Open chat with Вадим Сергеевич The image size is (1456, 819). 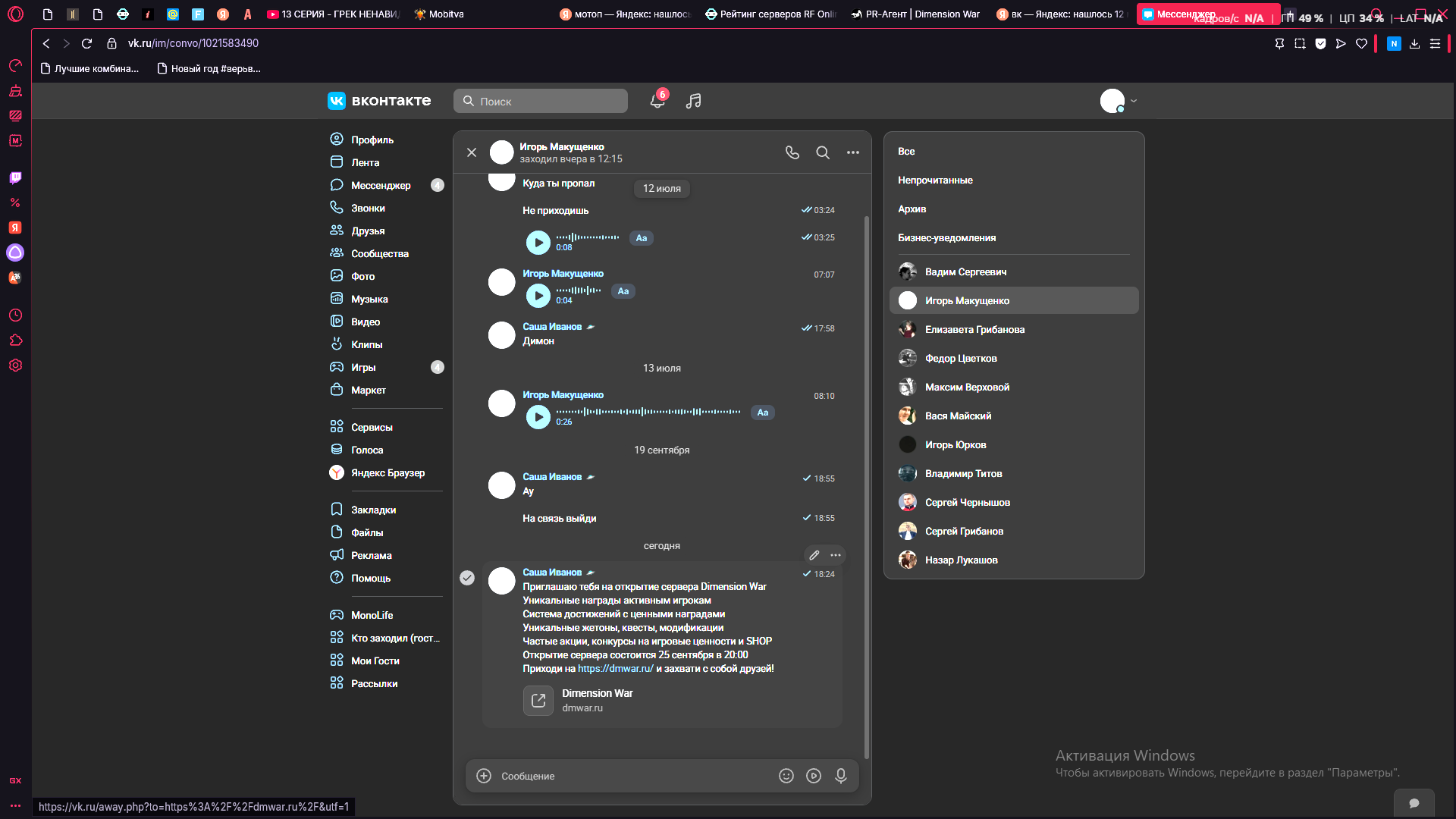click(1014, 271)
